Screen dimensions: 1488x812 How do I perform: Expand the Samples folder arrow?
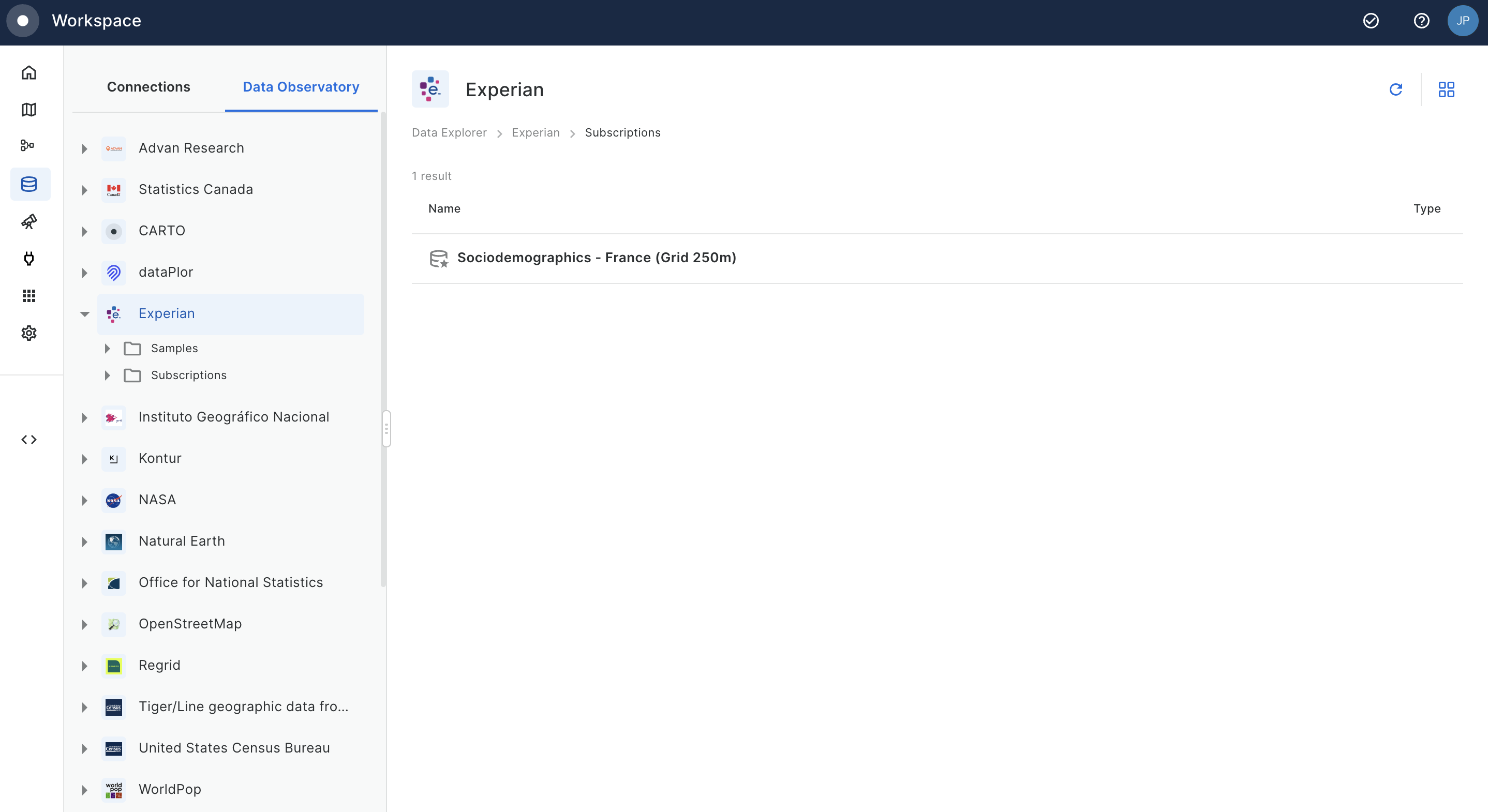click(108, 348)
